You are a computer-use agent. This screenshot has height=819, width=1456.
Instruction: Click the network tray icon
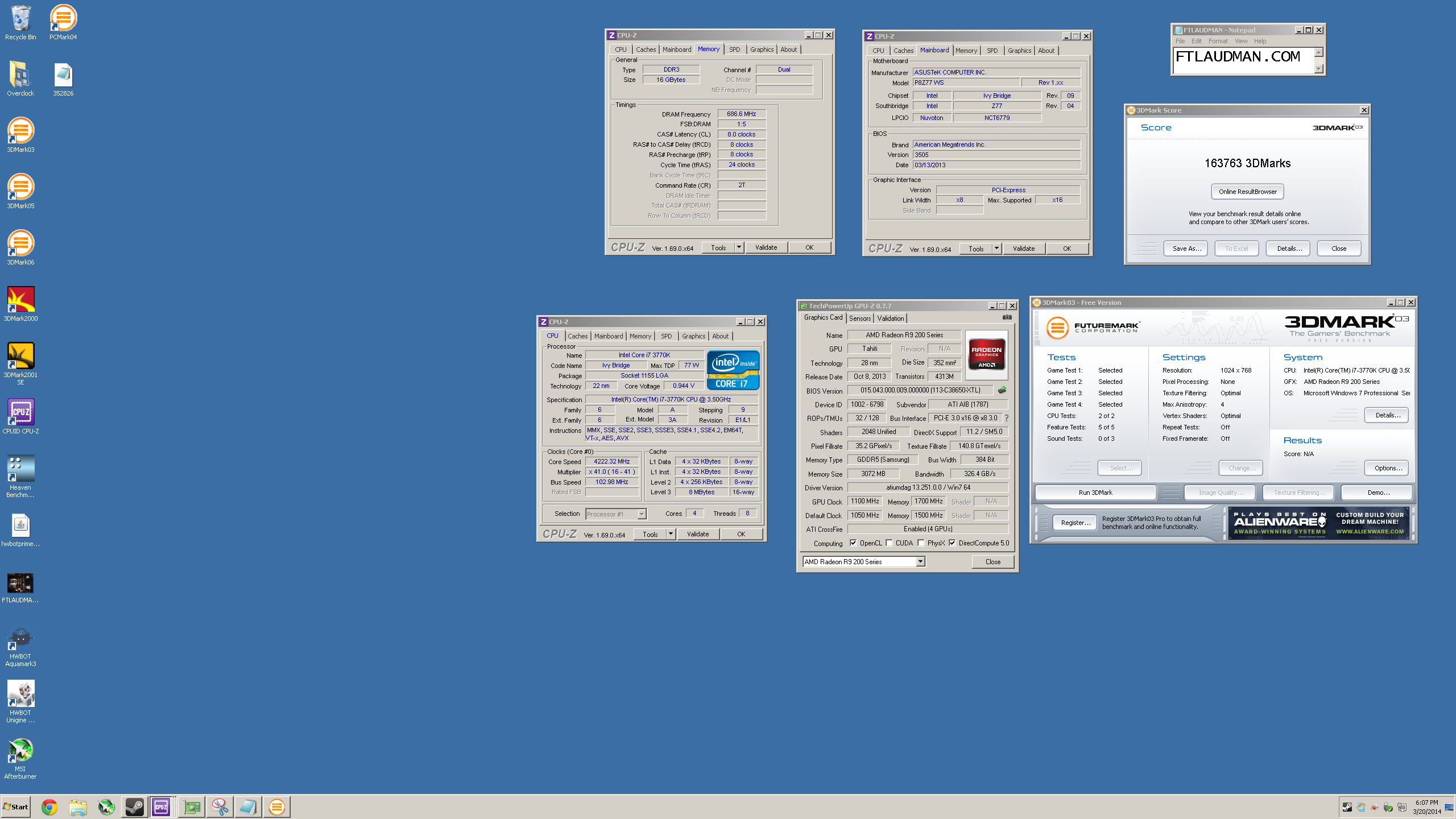point(1402,807)
